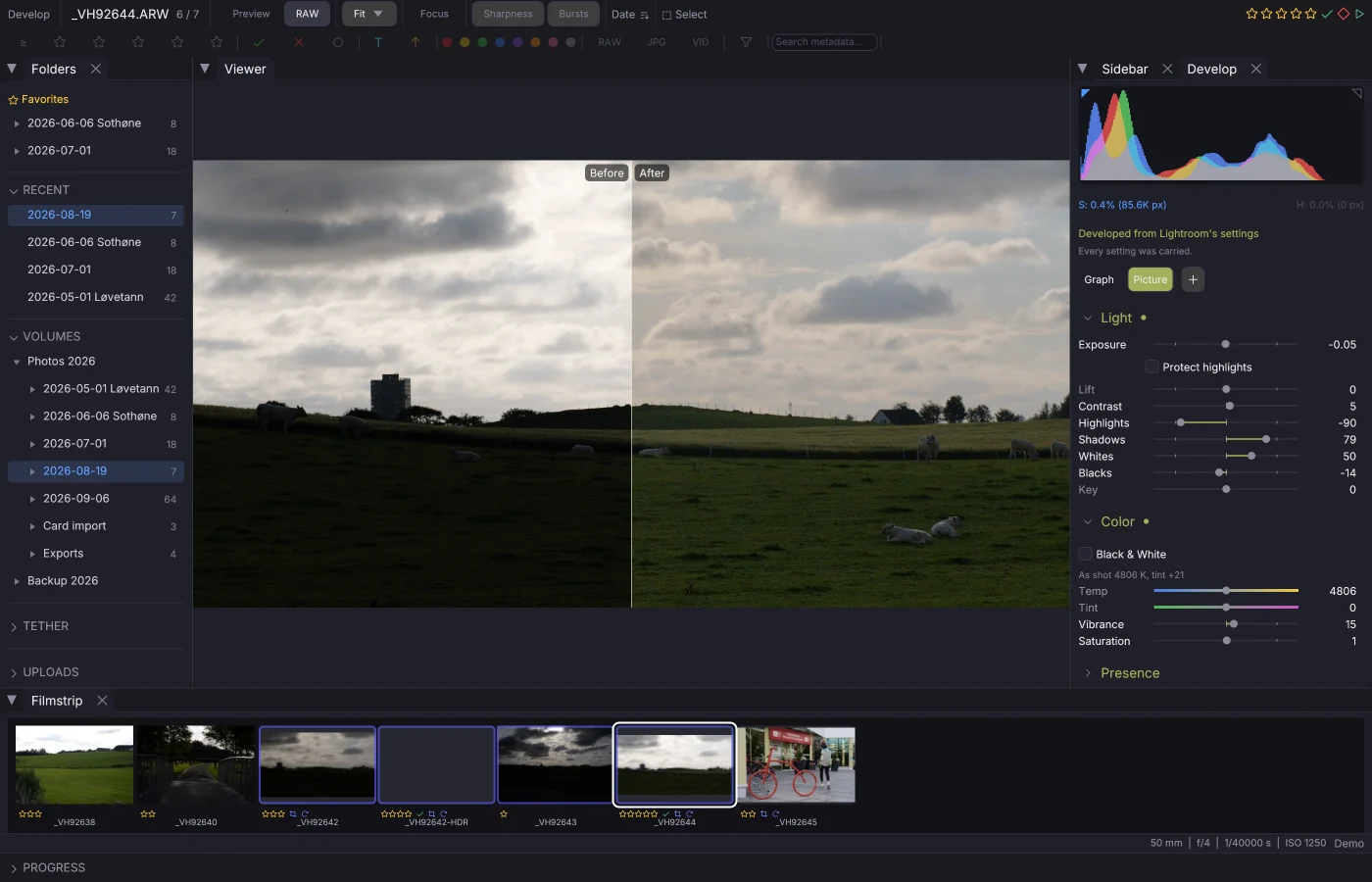
Task: Close the Develop tab
Action: point(1256,69)
